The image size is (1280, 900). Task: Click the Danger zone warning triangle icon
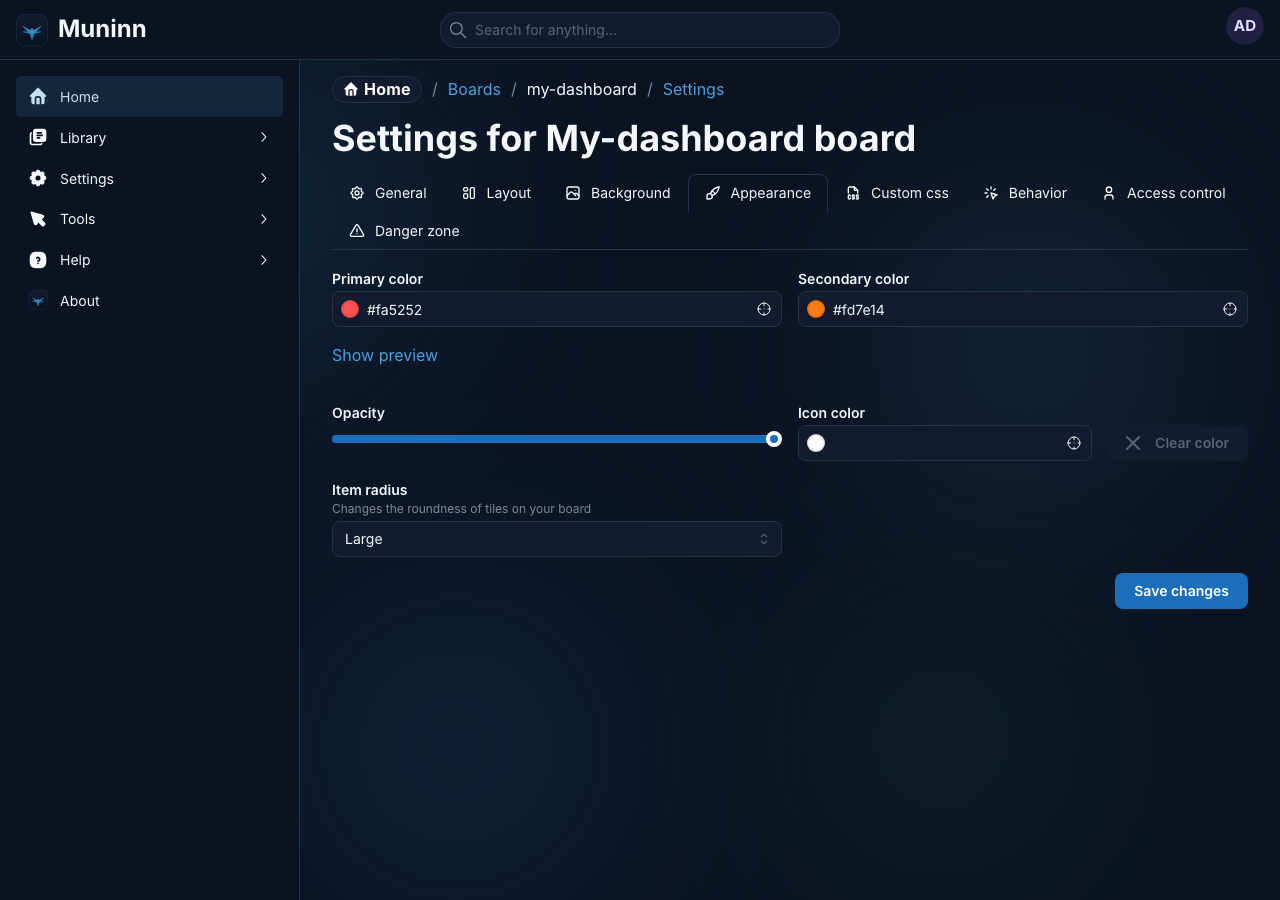click(x=357, y=231)
